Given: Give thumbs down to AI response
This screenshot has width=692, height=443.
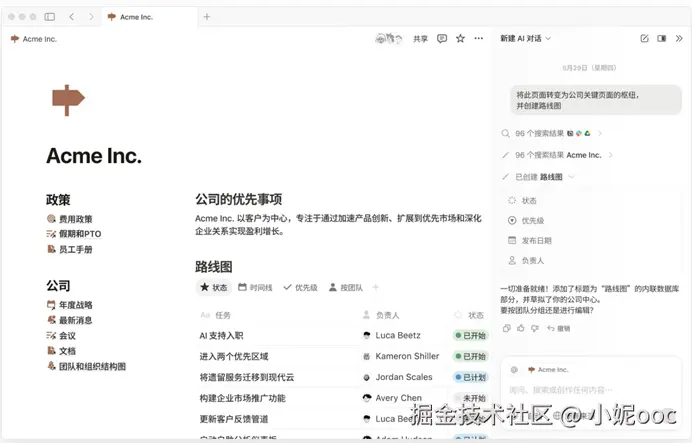Looking at the screenshot, I should [535, 328].
